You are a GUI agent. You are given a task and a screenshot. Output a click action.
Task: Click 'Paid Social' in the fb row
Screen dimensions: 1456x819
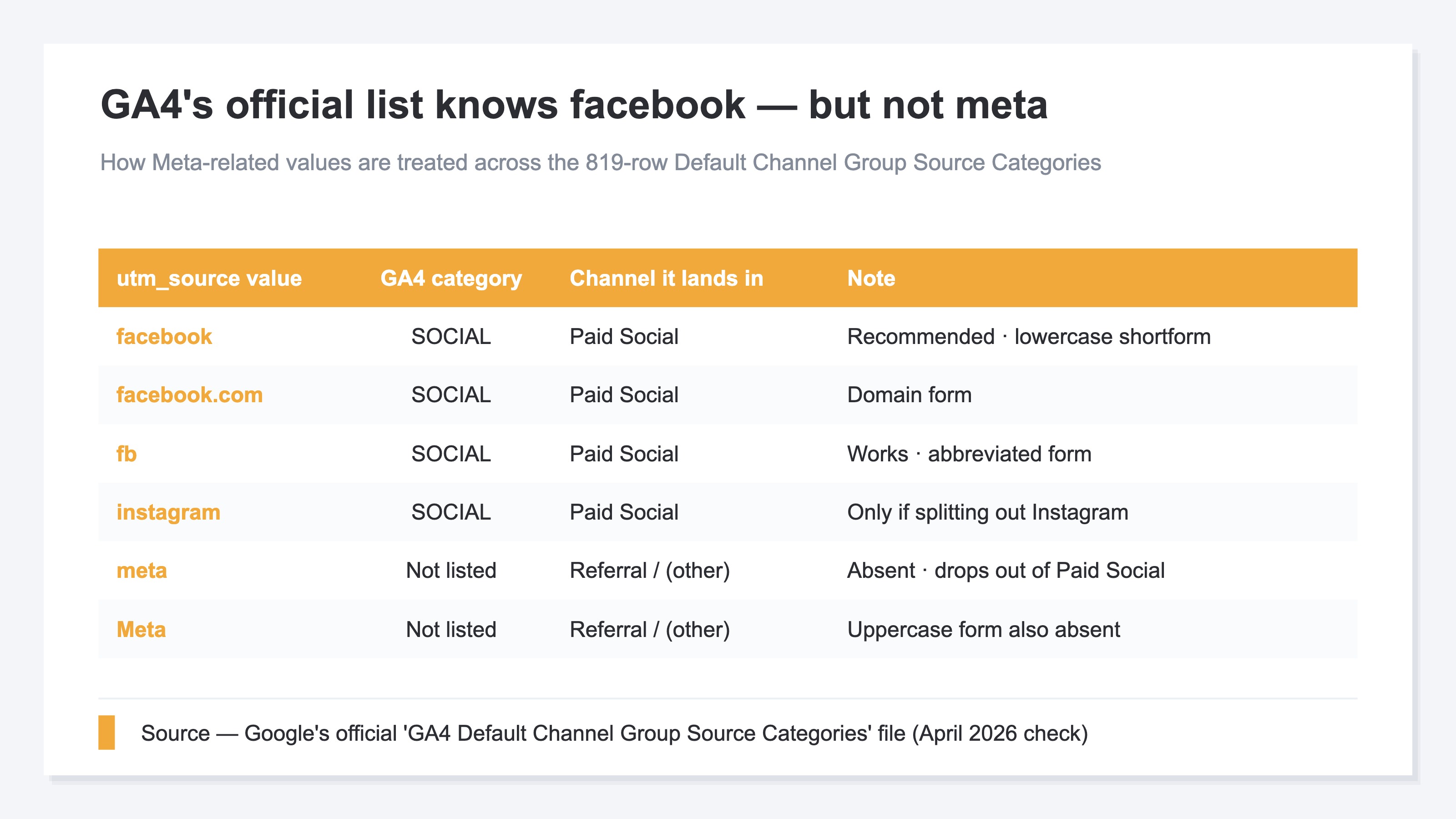[624, 453]
